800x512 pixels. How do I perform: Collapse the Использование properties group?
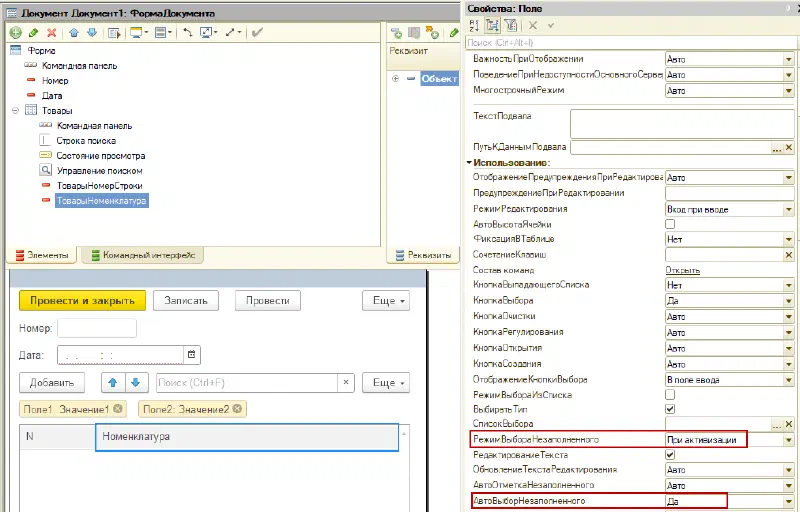[469, 163]
